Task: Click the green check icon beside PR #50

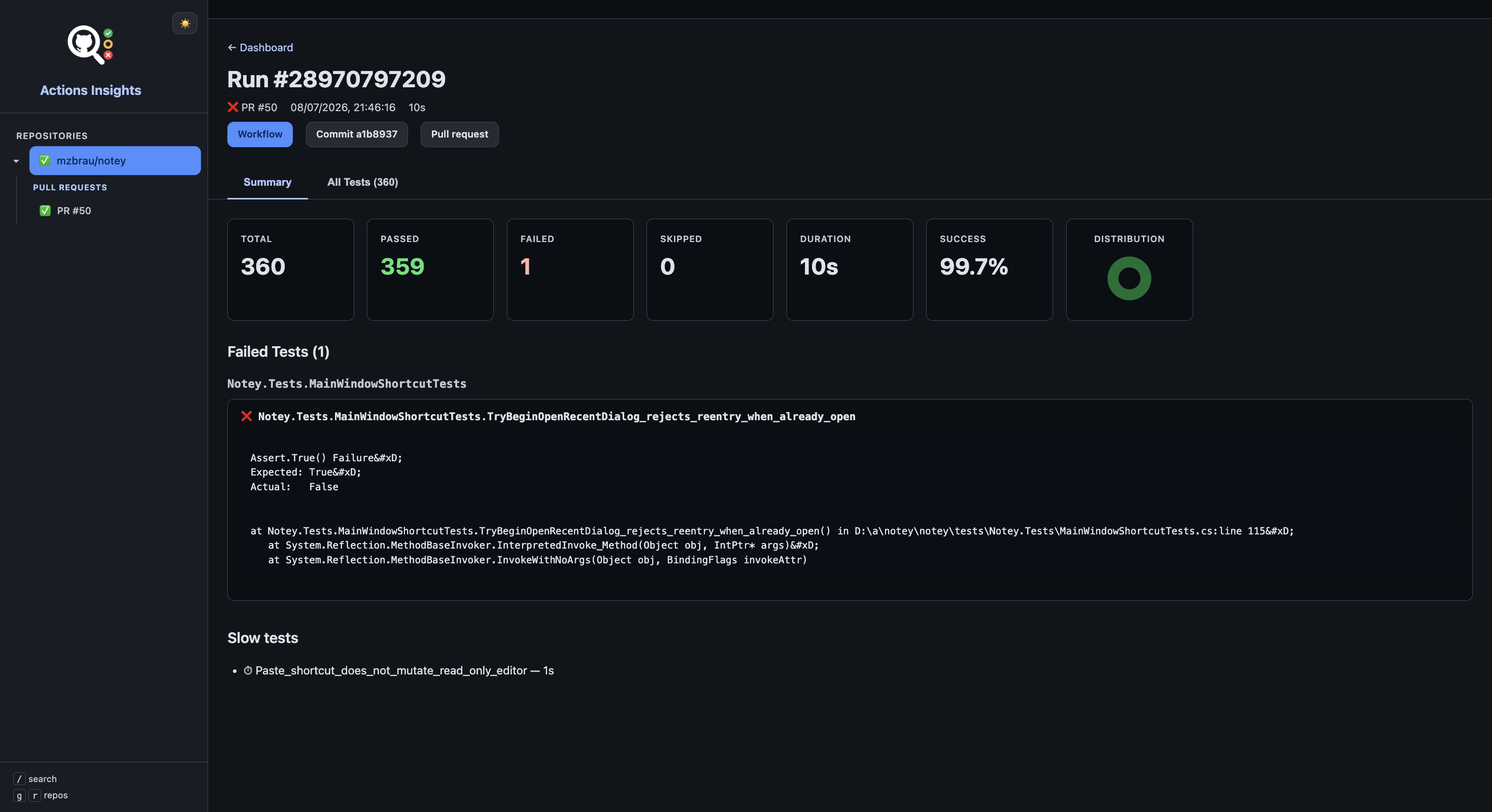Action: (45, 211)
